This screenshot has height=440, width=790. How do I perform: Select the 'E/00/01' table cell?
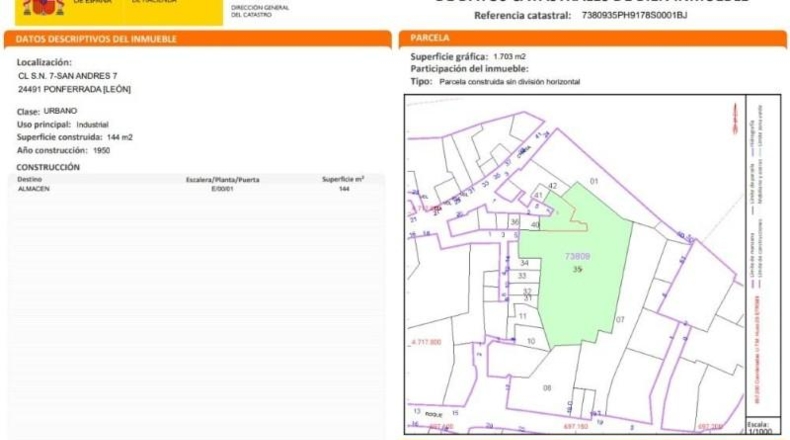[223, 189]
